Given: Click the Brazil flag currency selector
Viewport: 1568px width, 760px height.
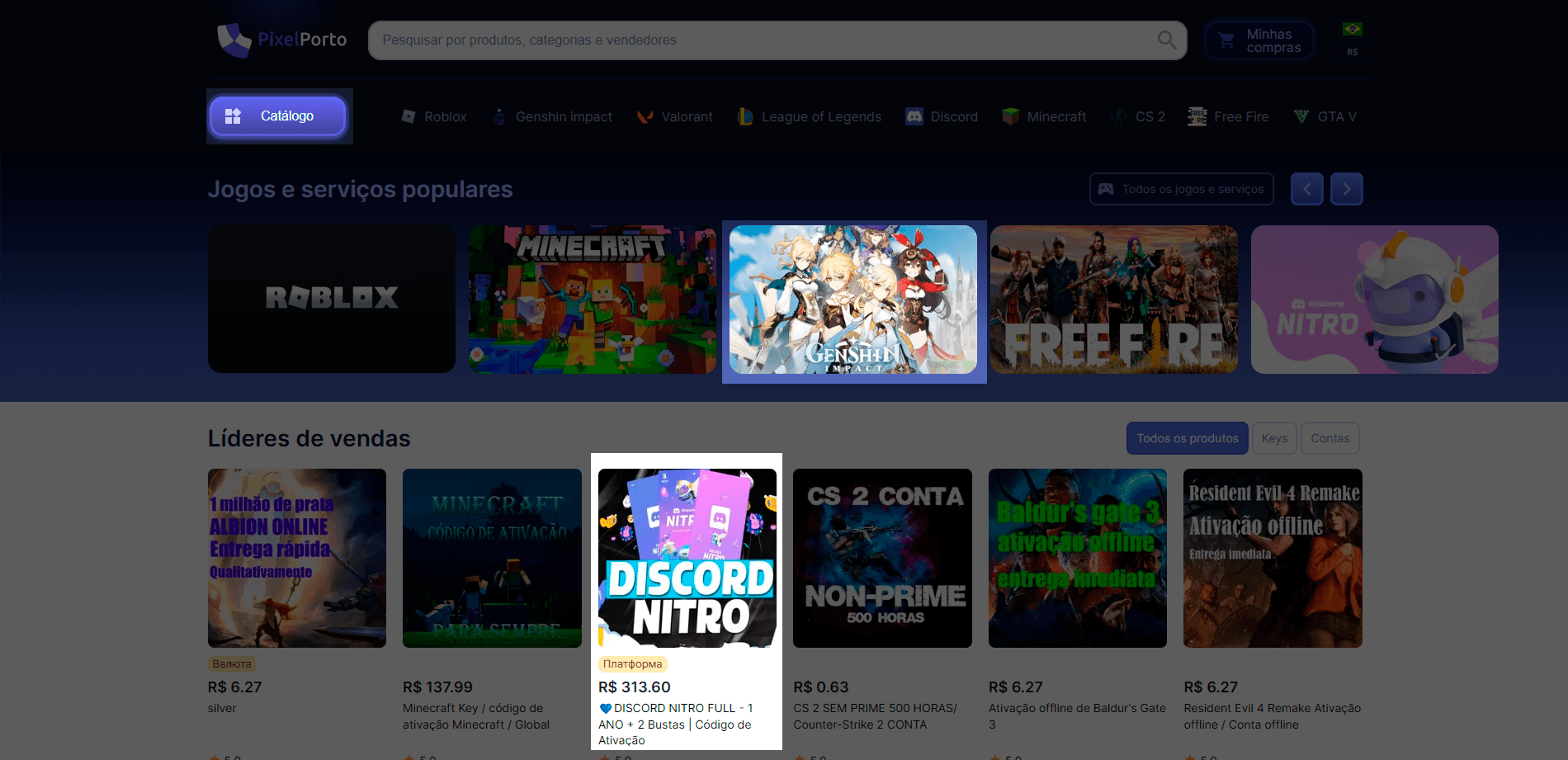Looking at the screenshot, I should click(x=1353, y=30).
